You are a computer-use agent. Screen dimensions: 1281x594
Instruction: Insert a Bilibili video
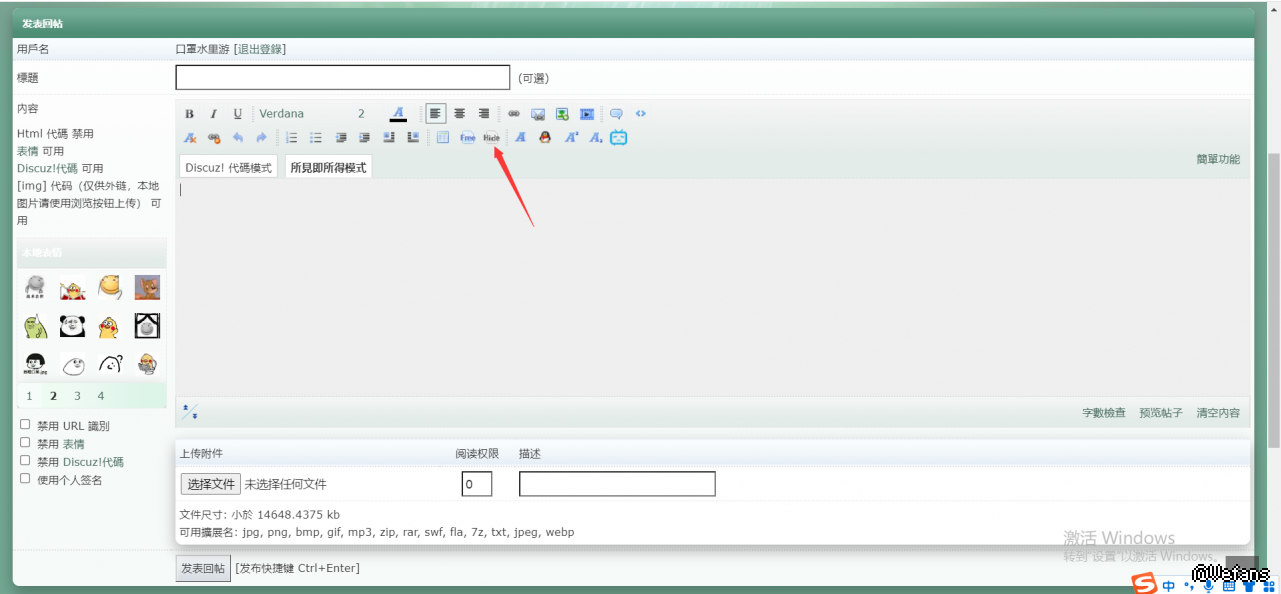click(619, 138)
